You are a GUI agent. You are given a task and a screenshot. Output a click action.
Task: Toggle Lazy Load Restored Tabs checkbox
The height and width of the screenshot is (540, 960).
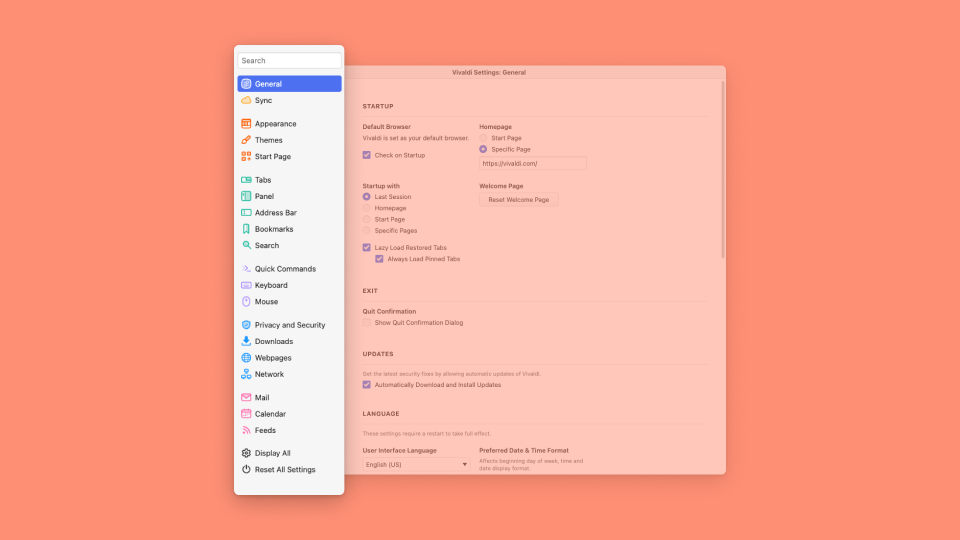[367, 248]
